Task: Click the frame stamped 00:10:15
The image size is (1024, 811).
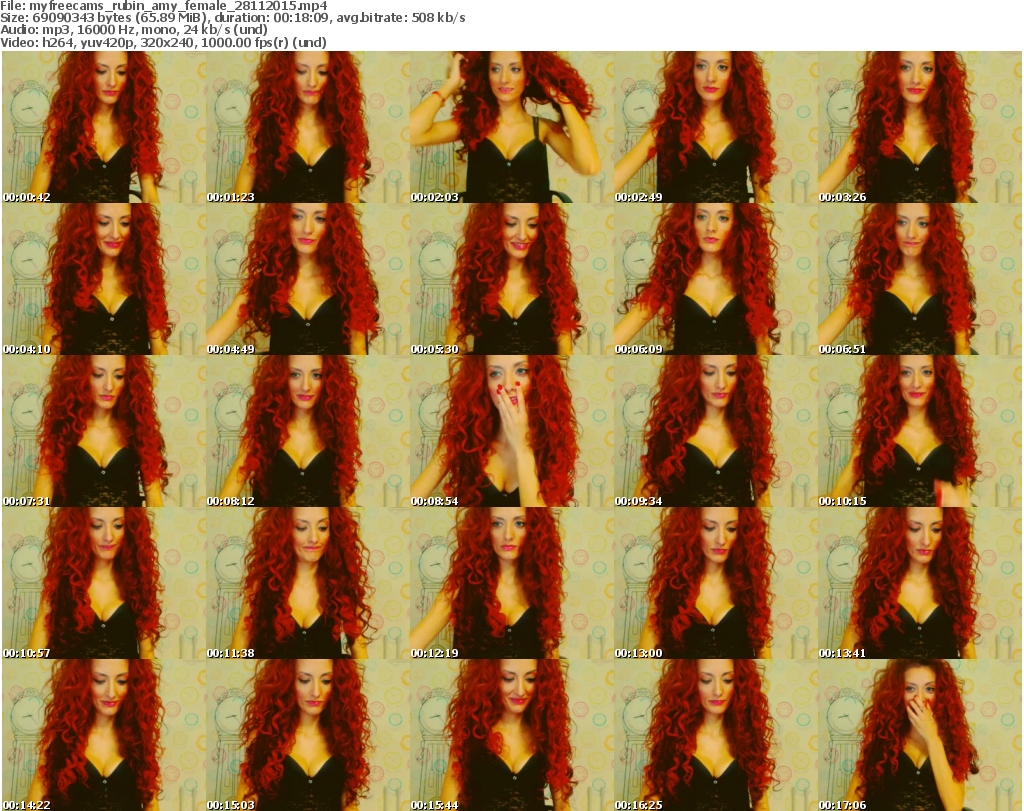Action: (920, 431)
